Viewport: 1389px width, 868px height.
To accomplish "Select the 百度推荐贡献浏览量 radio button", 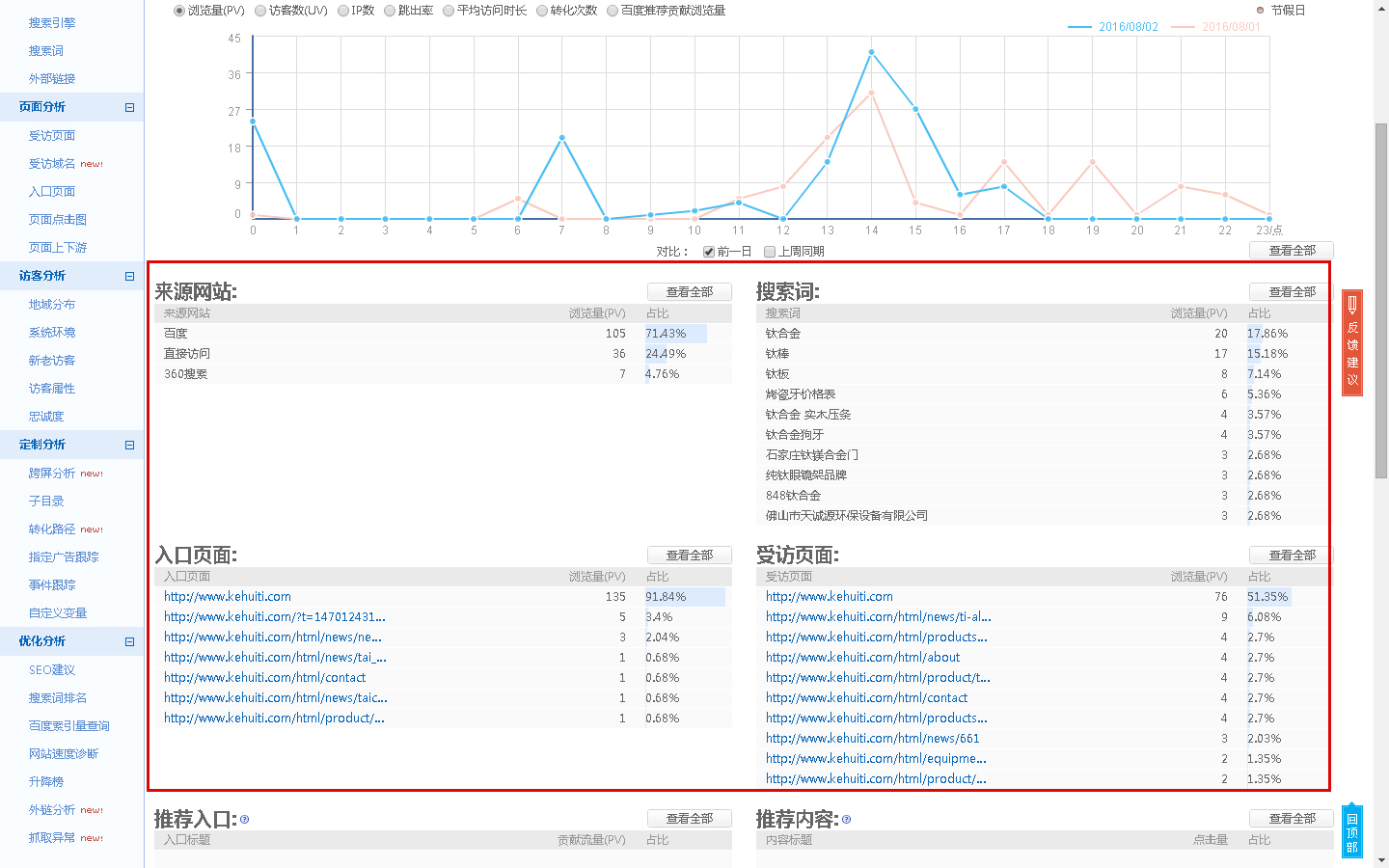I will 613,11.
